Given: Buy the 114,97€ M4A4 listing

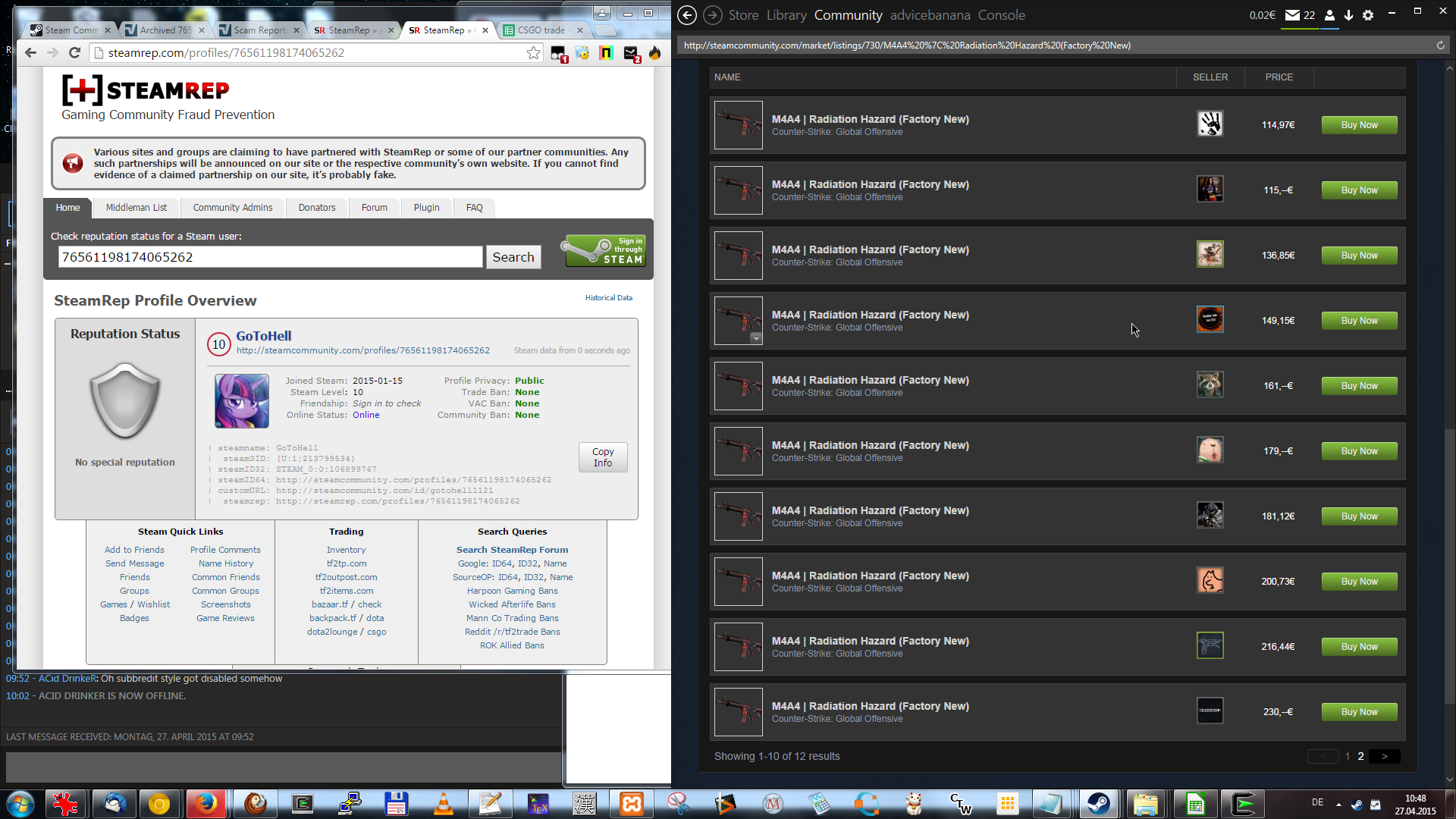Looking at the screenshot, I should (x=1358, y=125).
